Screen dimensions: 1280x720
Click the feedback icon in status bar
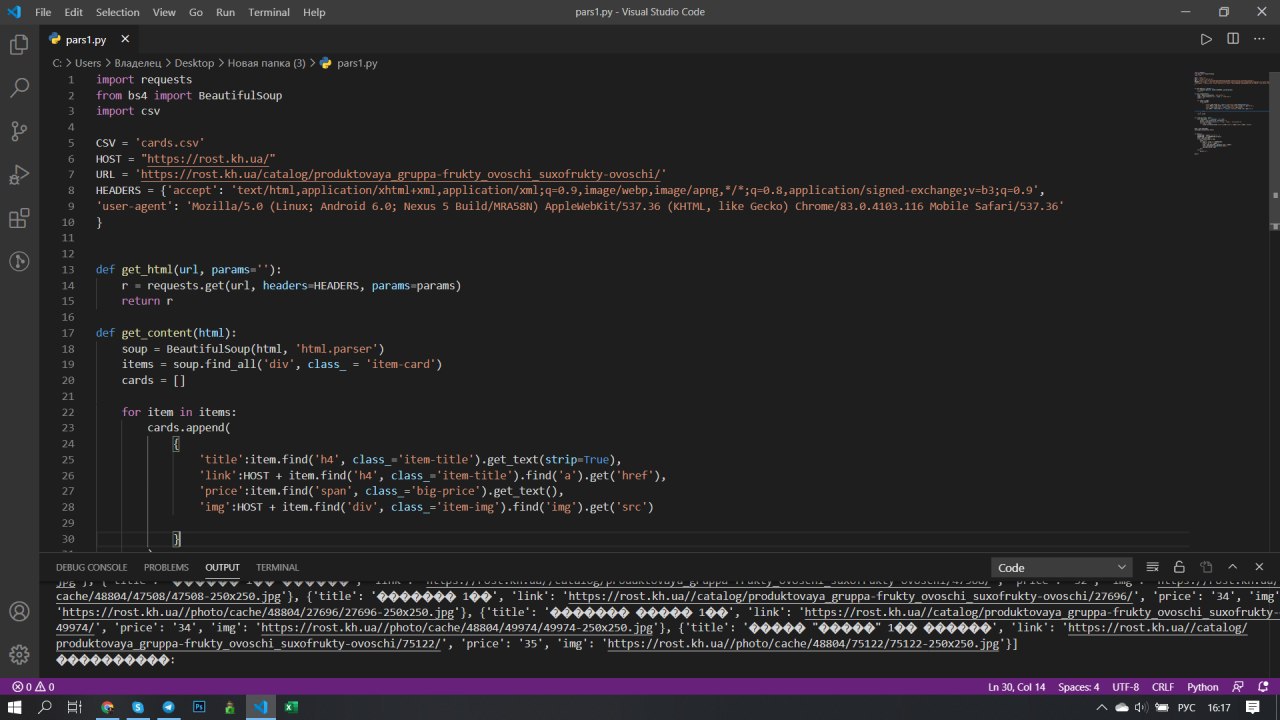pos(1238,687)
